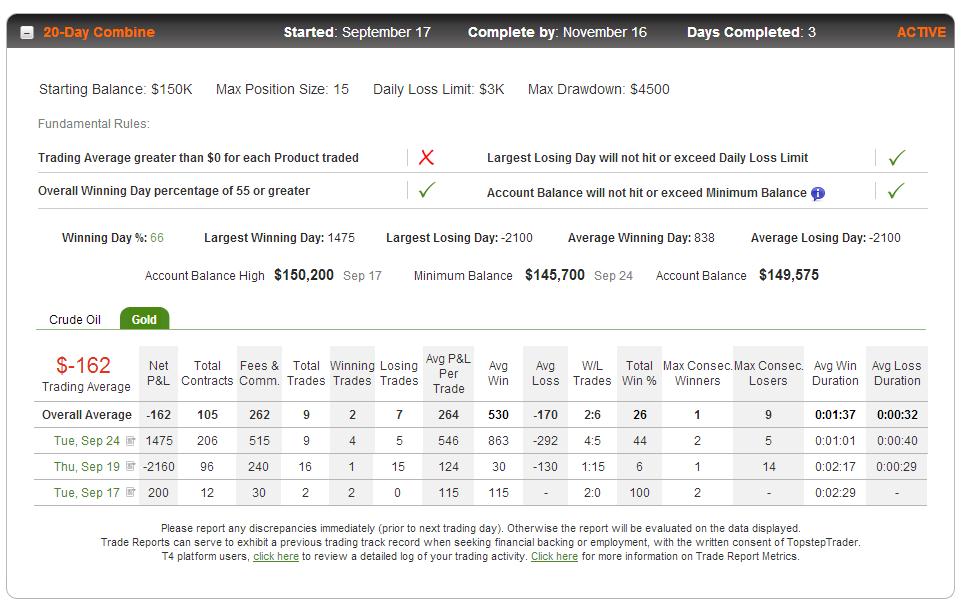Click the Account Balance High value $150,200

304,275
